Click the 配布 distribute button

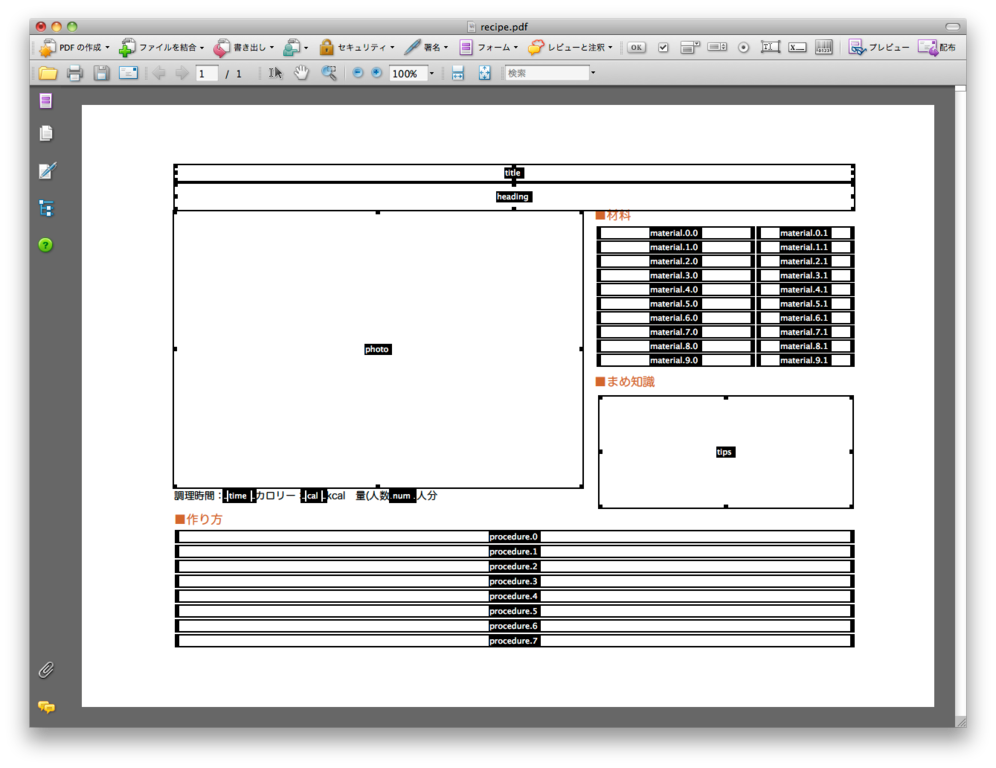(937, 47)
